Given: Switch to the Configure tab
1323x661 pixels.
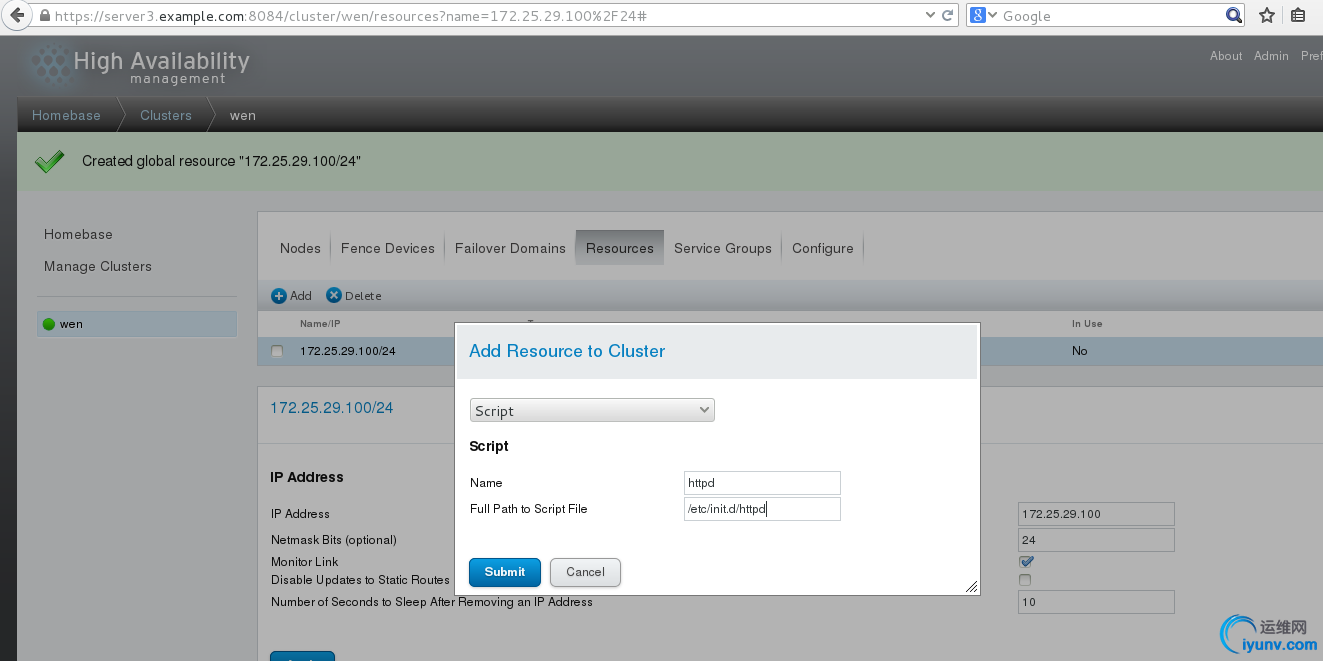Looking at the screenshot, I should pos(823,248).
